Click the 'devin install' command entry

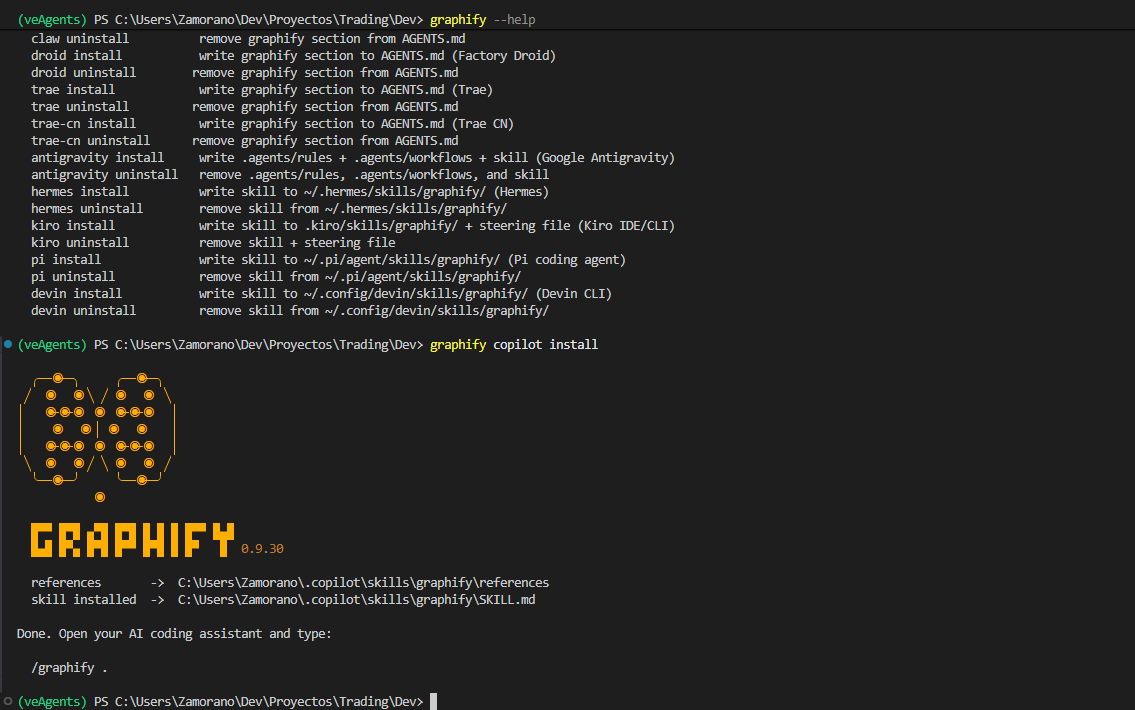pos(77,294)
